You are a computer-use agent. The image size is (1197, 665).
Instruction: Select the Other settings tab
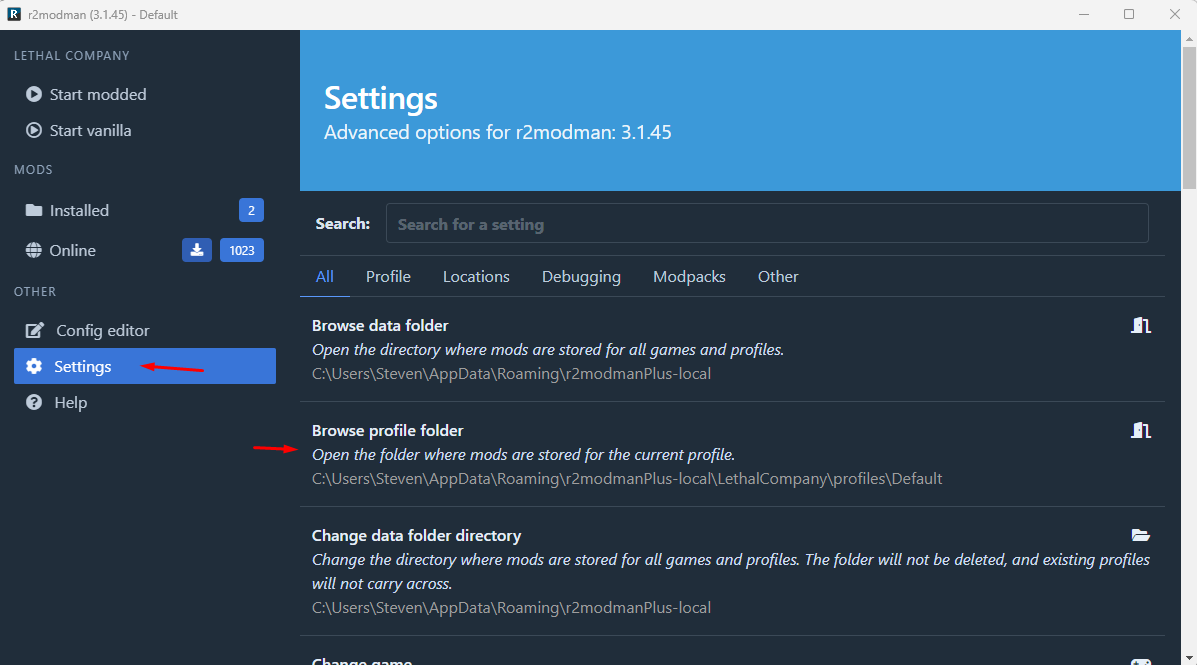(x=778, y=276)
